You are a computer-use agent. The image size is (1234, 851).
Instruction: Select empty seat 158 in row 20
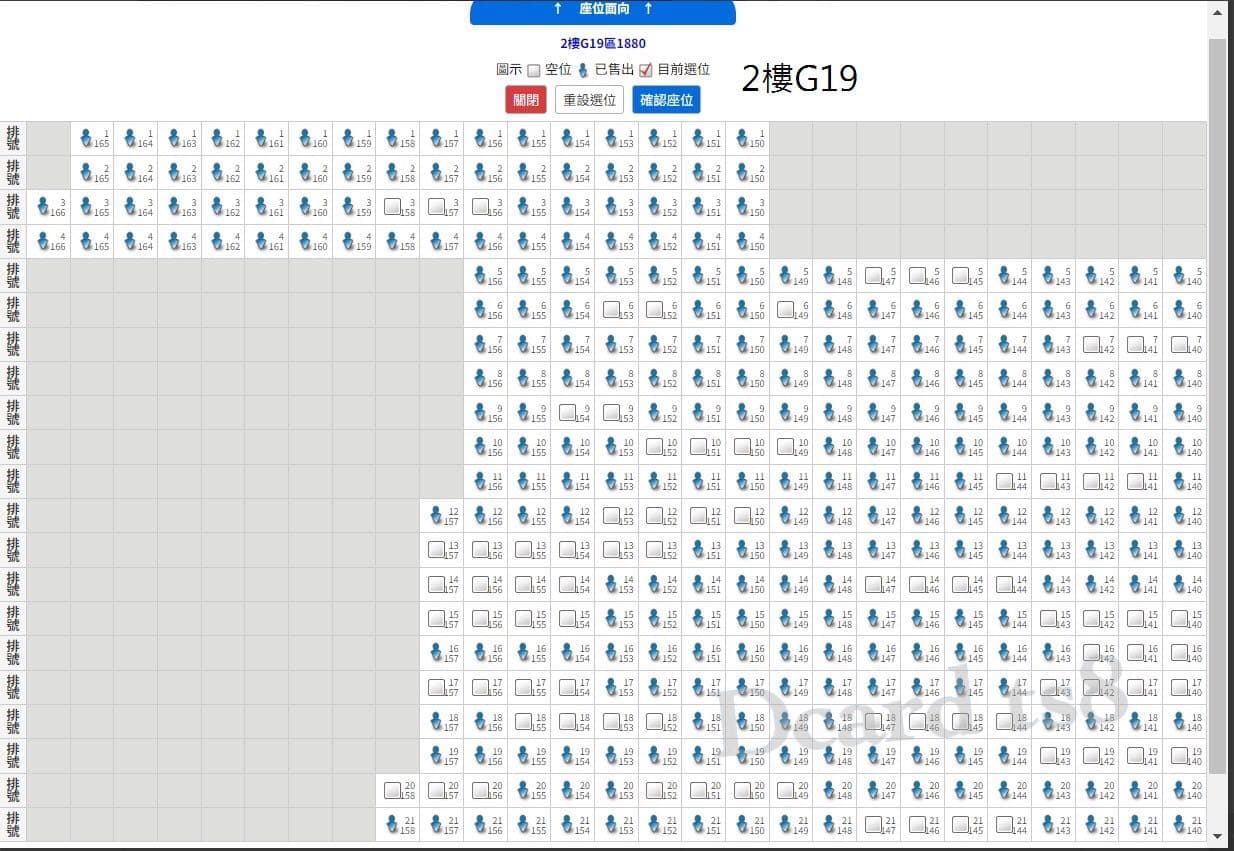(393, 789)
